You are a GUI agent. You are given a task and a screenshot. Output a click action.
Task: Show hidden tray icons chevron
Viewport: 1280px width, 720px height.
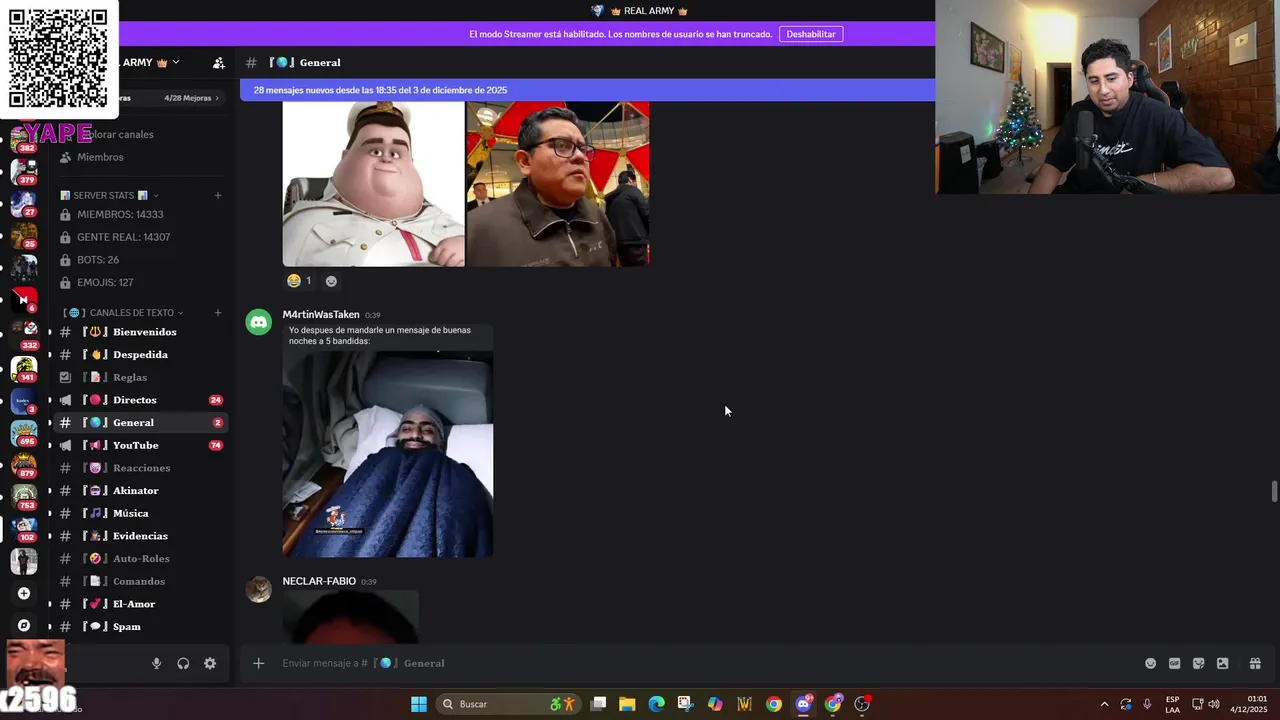1104,704
